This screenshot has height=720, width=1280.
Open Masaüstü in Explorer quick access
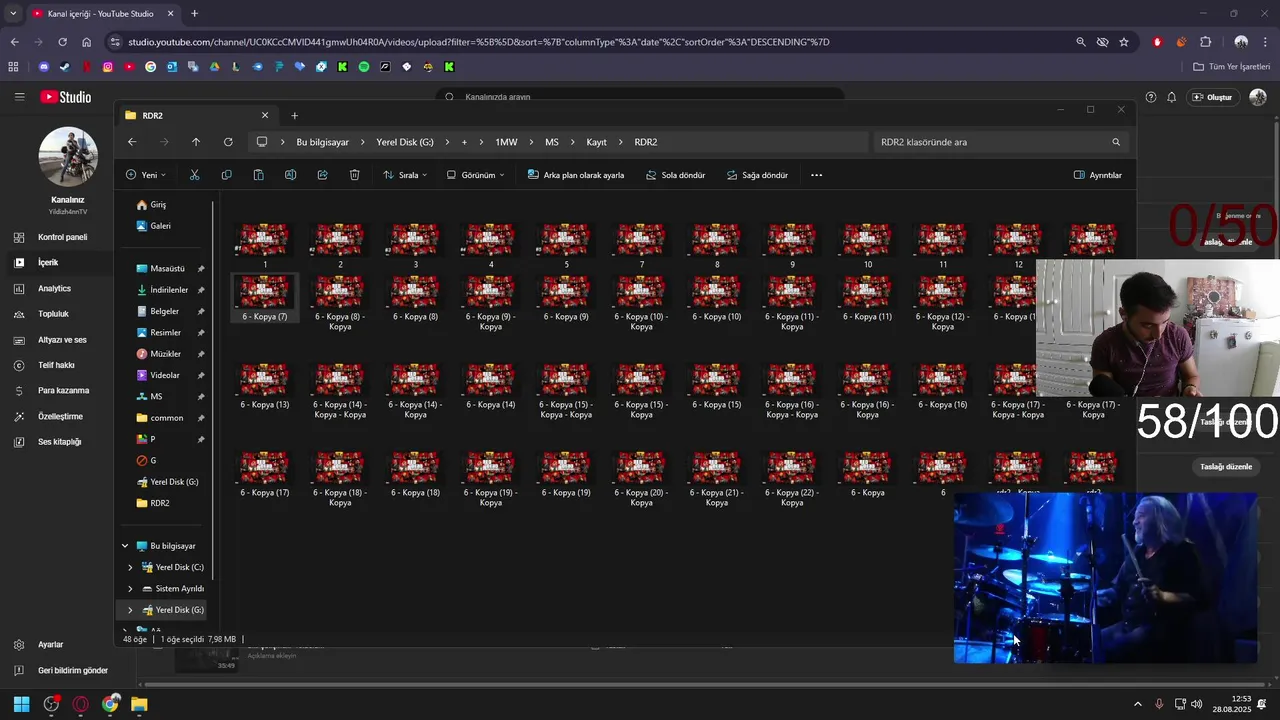(168, 269)
